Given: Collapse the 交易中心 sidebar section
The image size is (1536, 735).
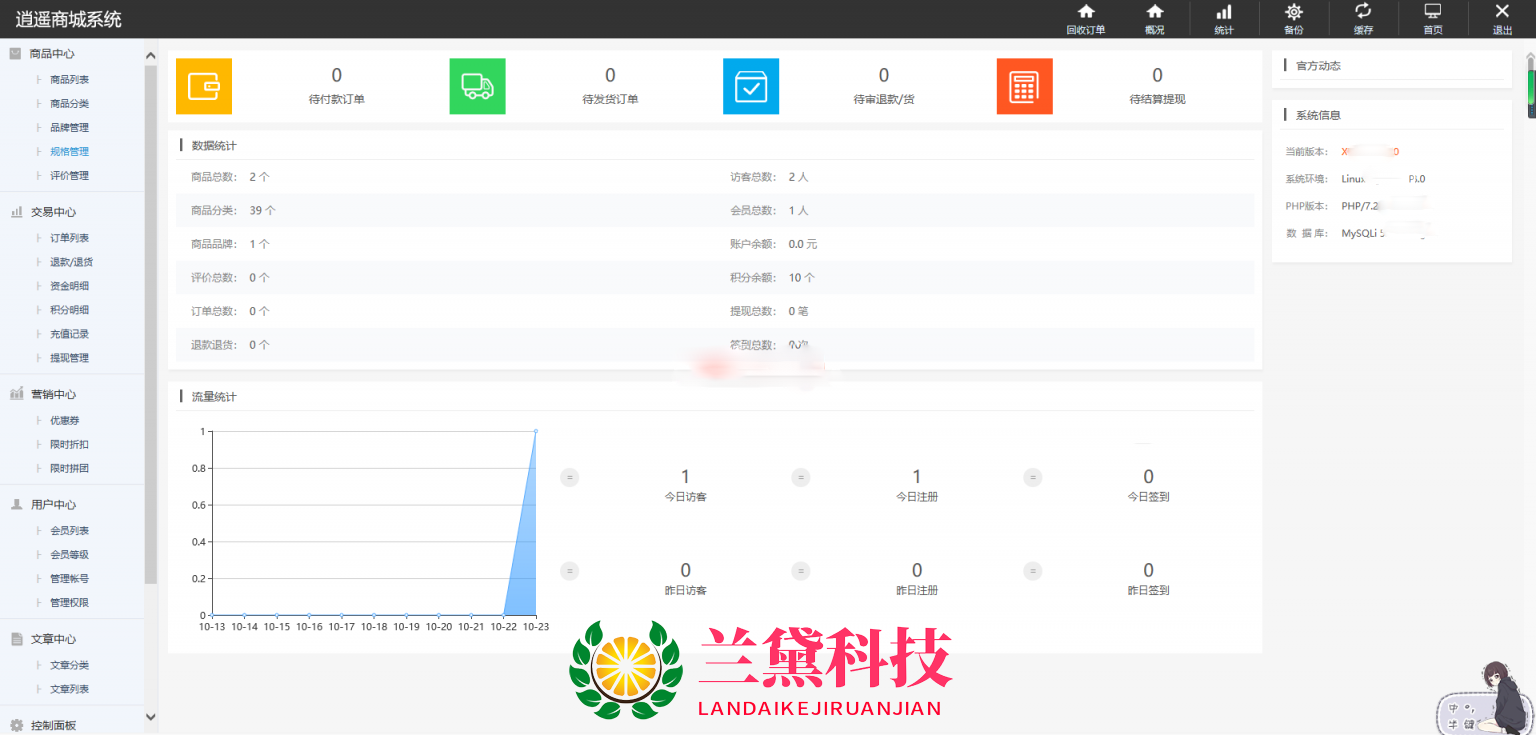Looking at the screenshot, I should [53, 212].
